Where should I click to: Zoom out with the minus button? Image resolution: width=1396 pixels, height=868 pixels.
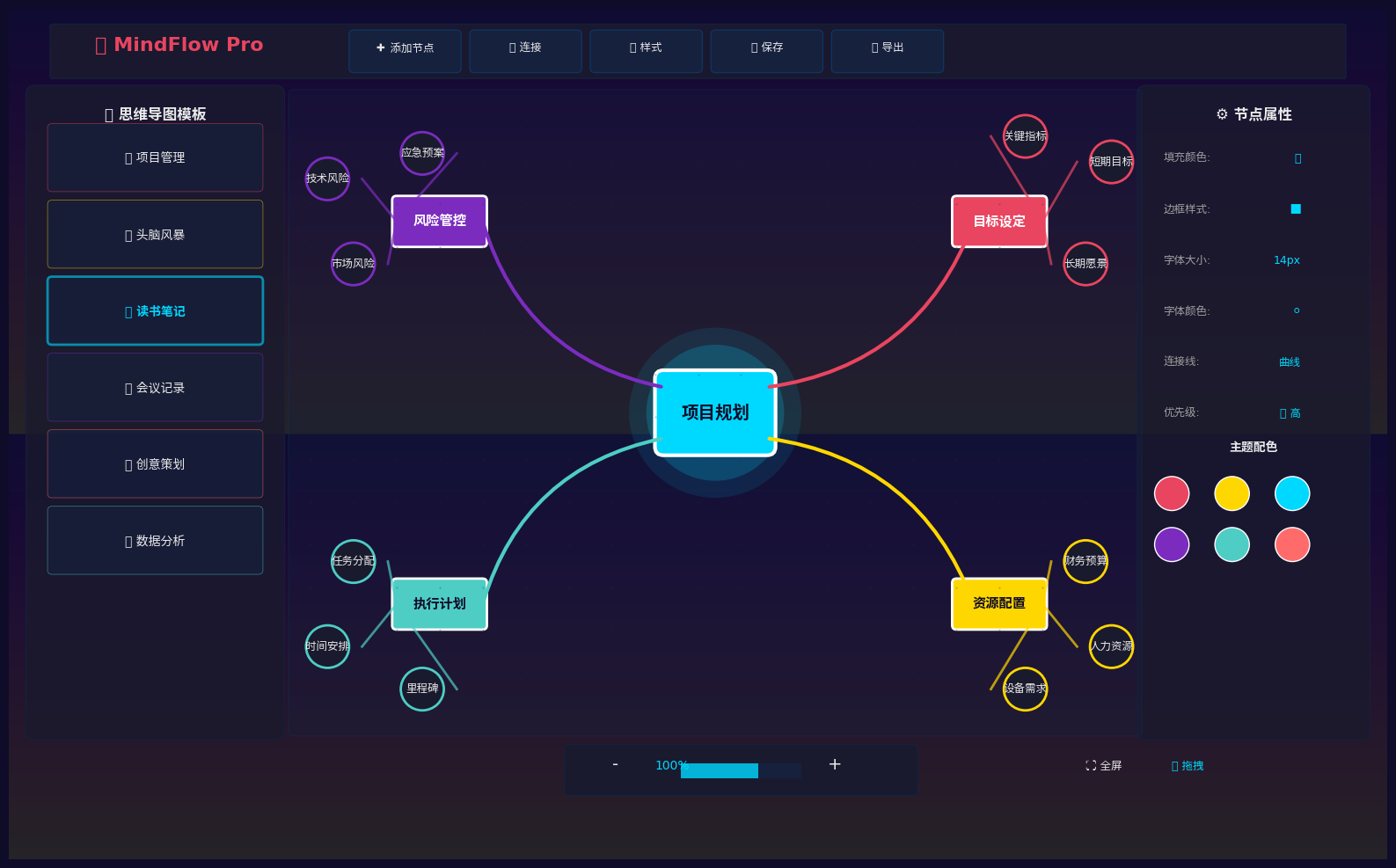click(x=615, y=765)
